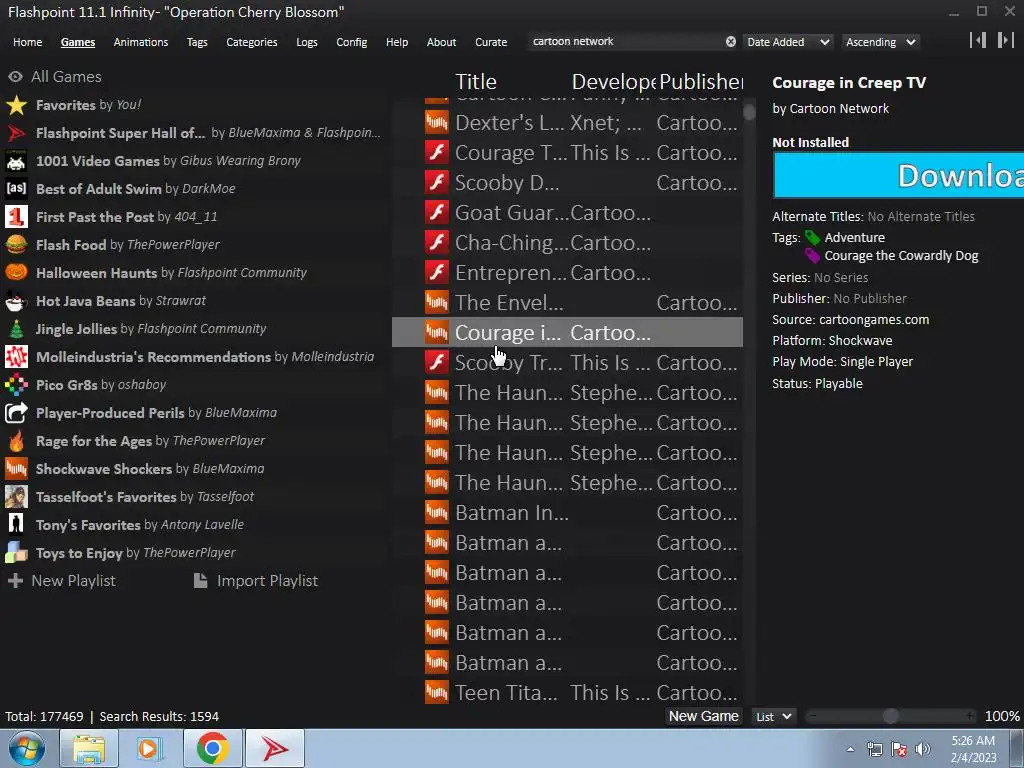Click the Flashpoint Super Hall of Fame icon
The image size is (1024, 768).
point(16,133)
